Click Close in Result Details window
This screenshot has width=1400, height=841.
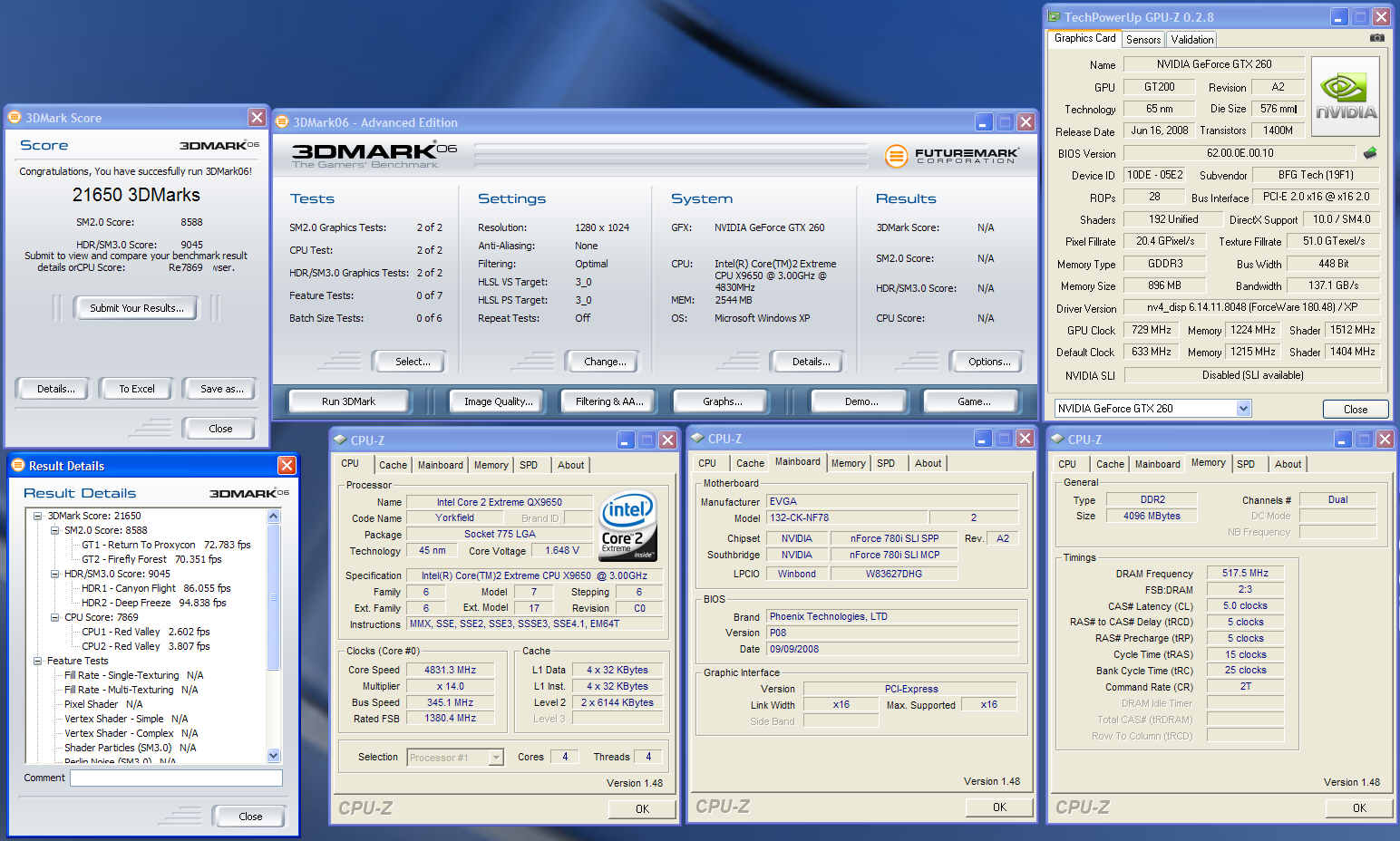[x=250, y=817]
